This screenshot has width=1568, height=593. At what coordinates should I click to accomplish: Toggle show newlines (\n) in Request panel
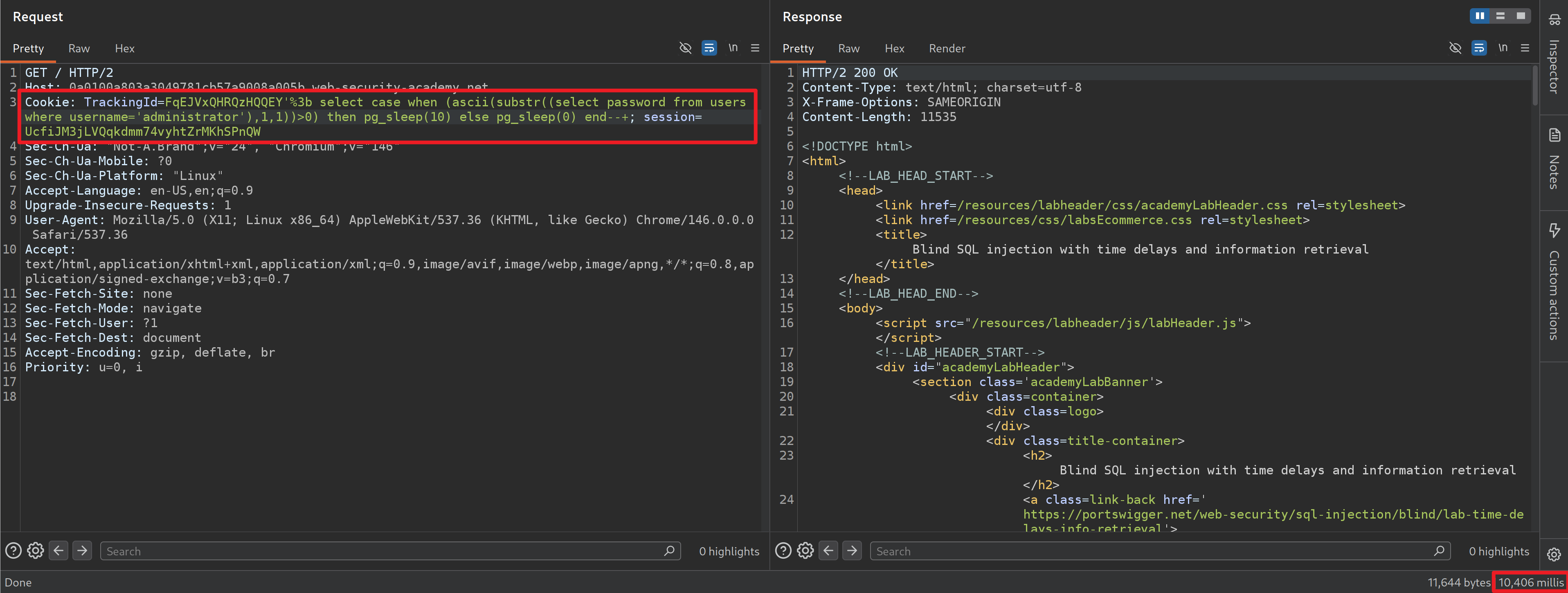point(733,47)
